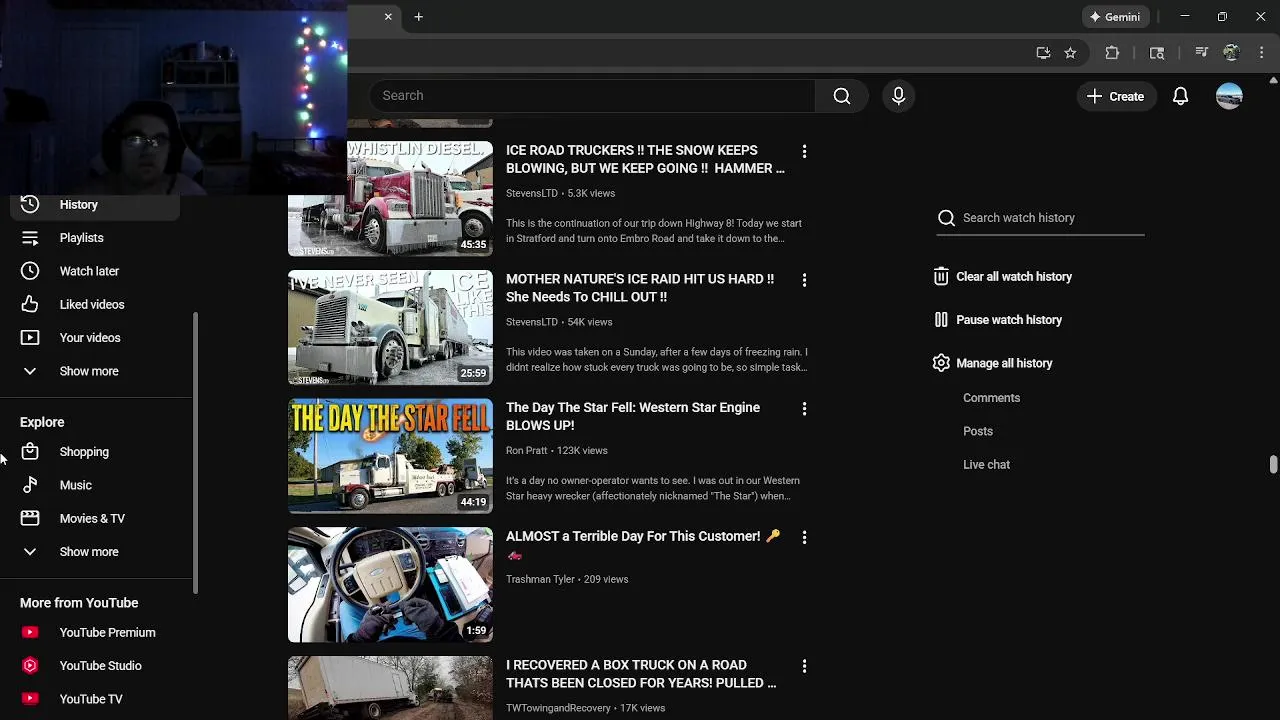Click the YouTube TV icon
Image resolution: width=1280 pixels, height=720 pixels.
click(x=30, y=699)
